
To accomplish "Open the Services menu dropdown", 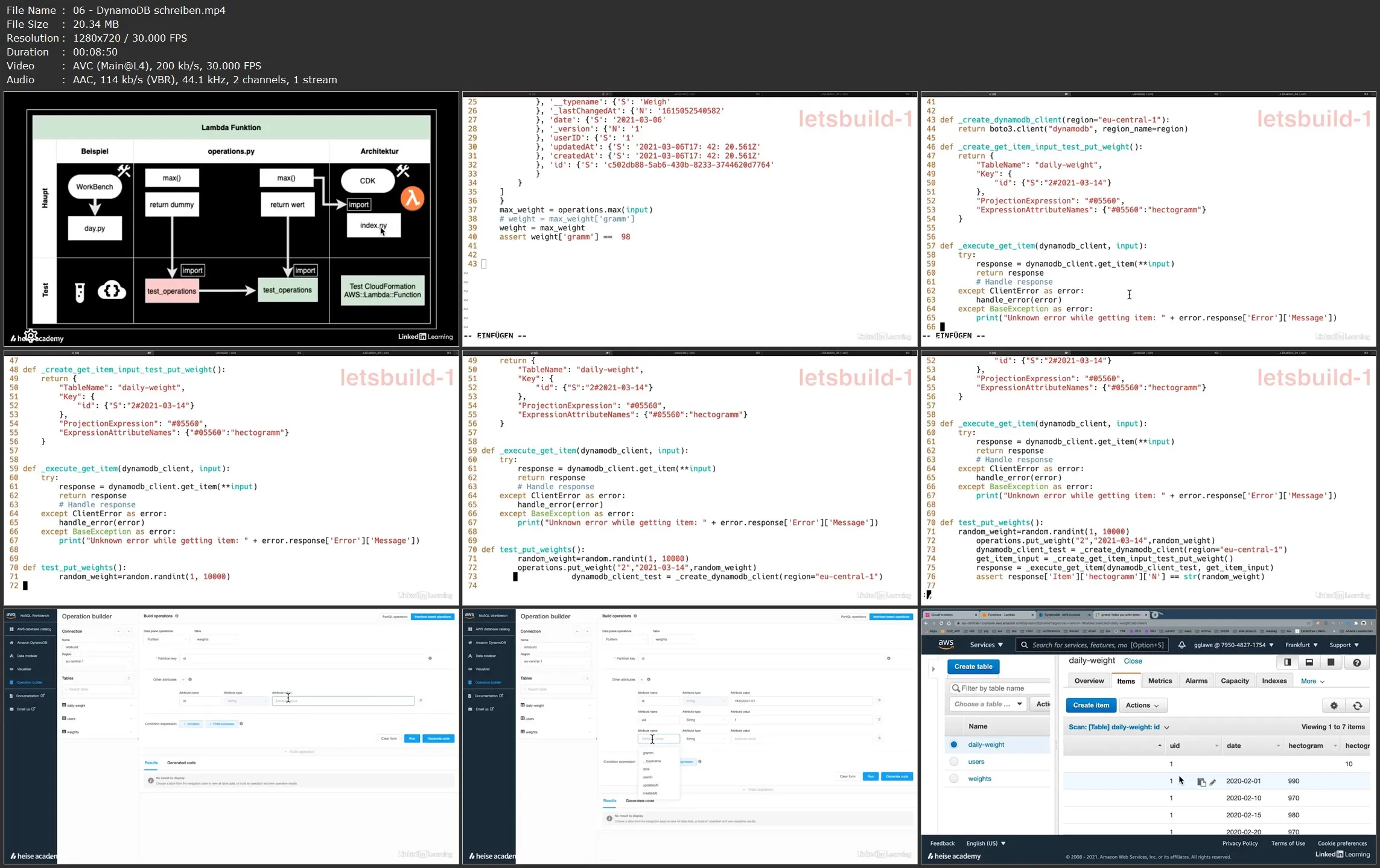I will 986,645.
